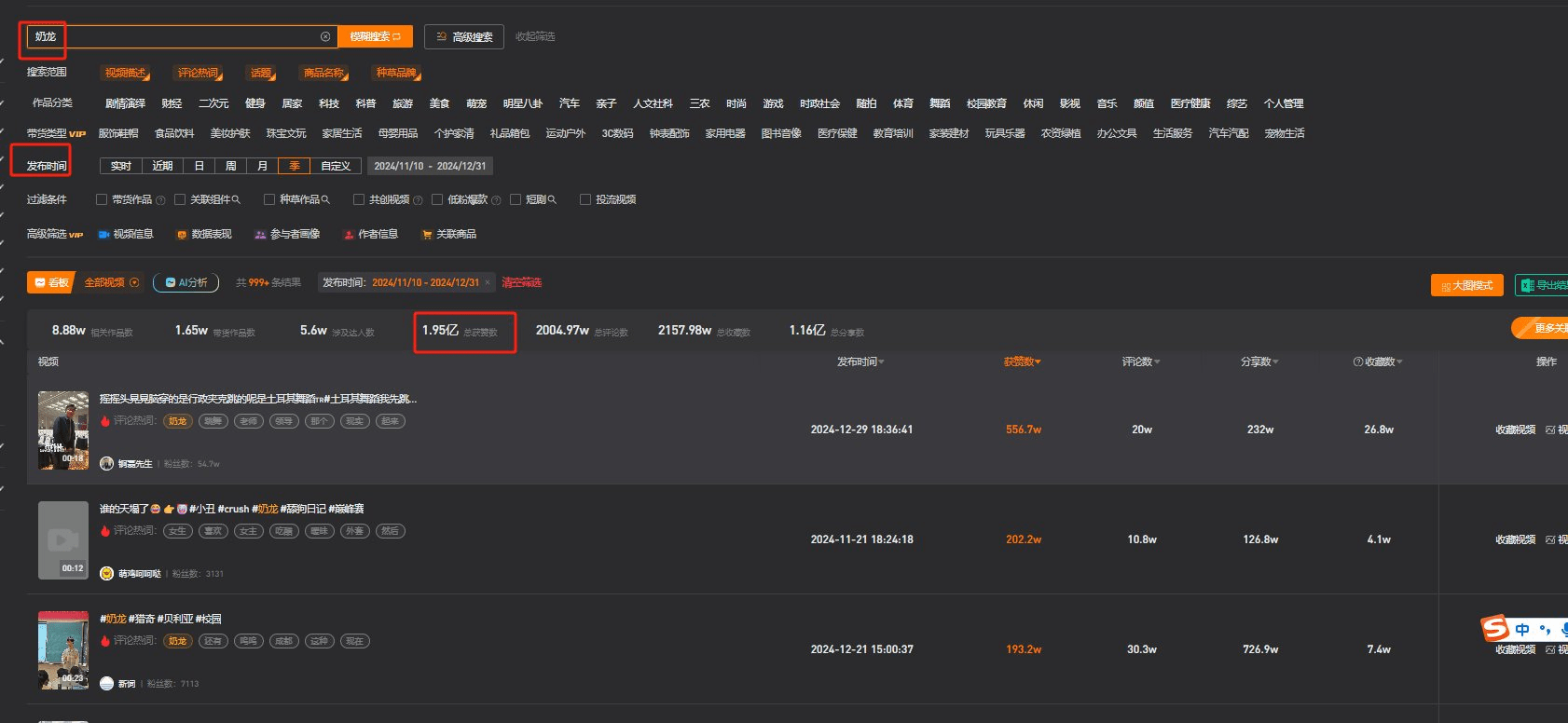Open the 数据表现 advanced filter icon
The height and width of the screenshot is (723, 1568).
[x=182, y=235]
